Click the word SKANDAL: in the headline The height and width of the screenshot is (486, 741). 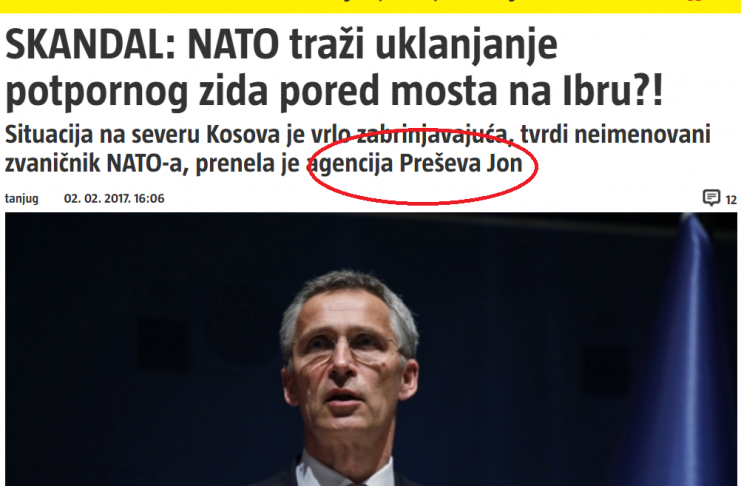90,45
